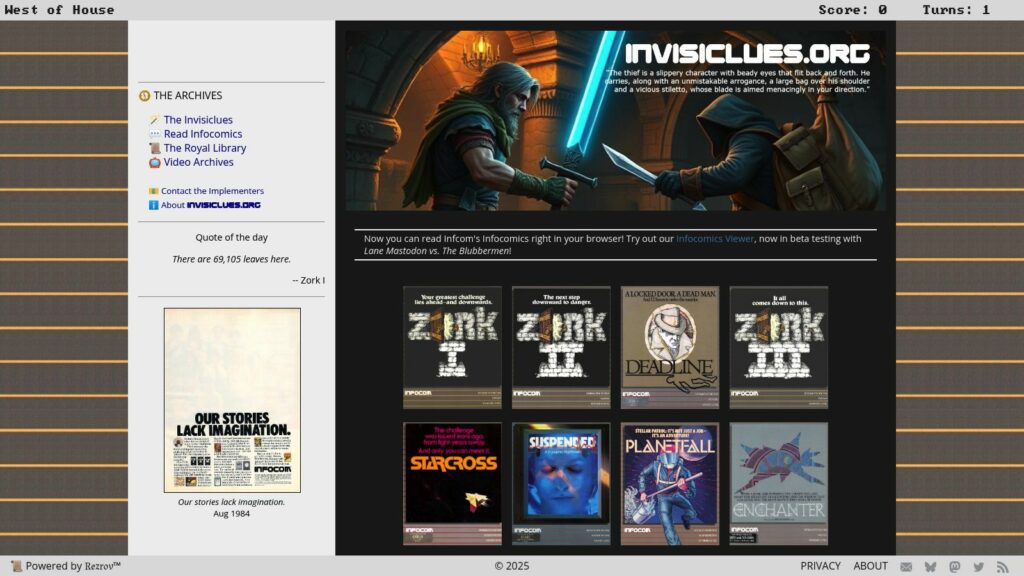Open the email envelope icon in footer
Image resolution: width=1024 pixels, height=576 pixels.
coord(906,567)
